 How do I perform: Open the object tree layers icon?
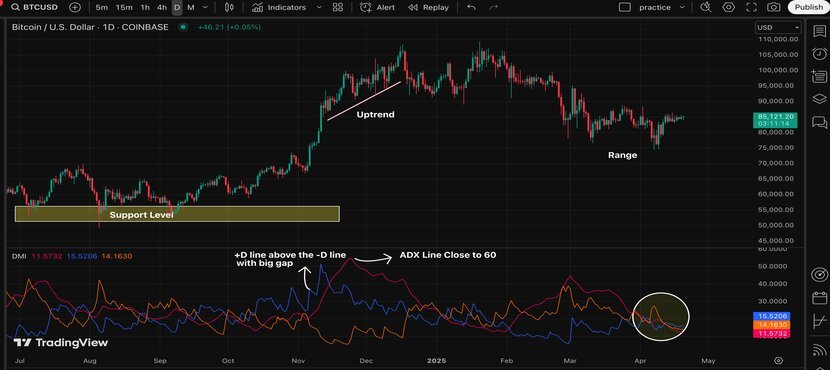point(819,99)
